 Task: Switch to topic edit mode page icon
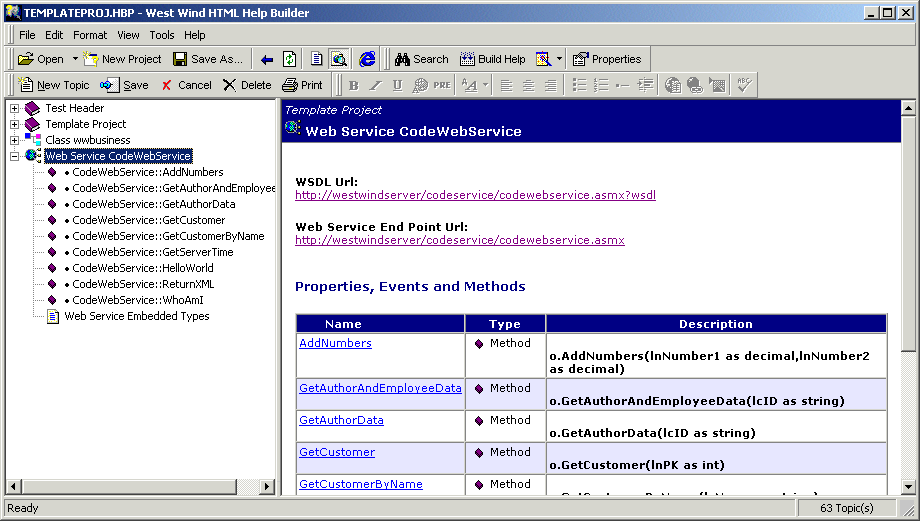click(317, 59)
